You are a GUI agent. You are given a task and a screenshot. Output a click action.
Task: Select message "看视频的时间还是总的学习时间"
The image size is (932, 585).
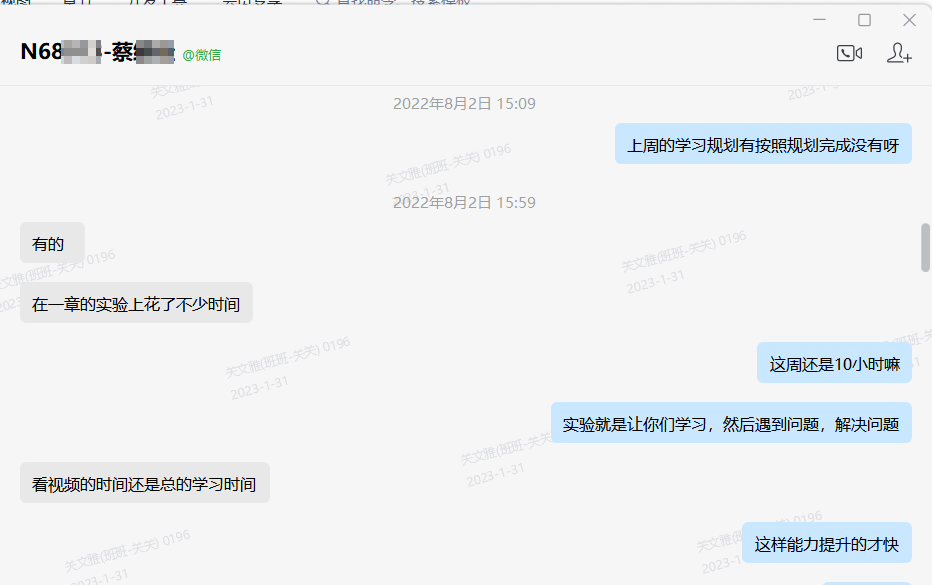pos(144,483)
